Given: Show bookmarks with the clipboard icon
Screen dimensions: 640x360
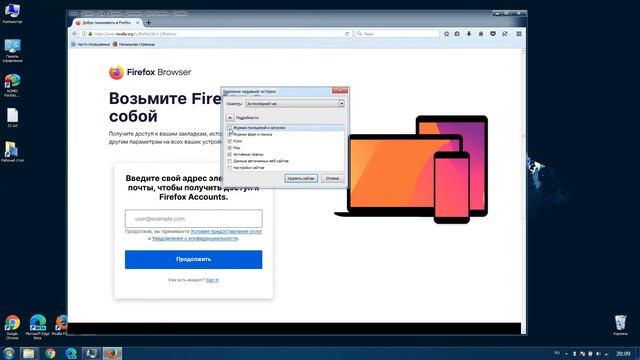Looking at the screenshot, I should pos(457,34).
